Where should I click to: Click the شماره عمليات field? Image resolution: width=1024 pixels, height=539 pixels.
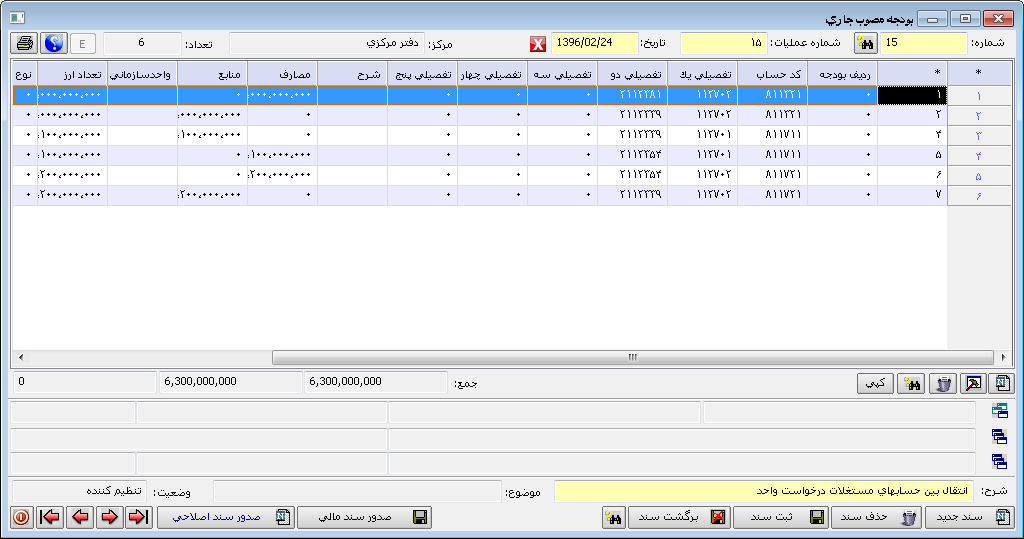click(x=723, y=43)
